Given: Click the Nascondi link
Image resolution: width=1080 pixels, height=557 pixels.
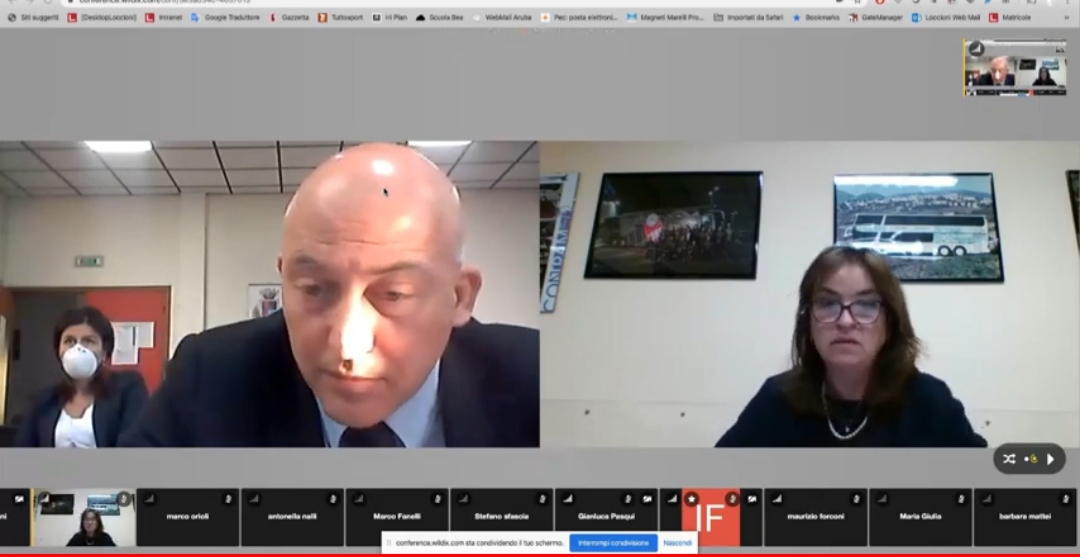Looking at the screenshot, I should point(678,543).
